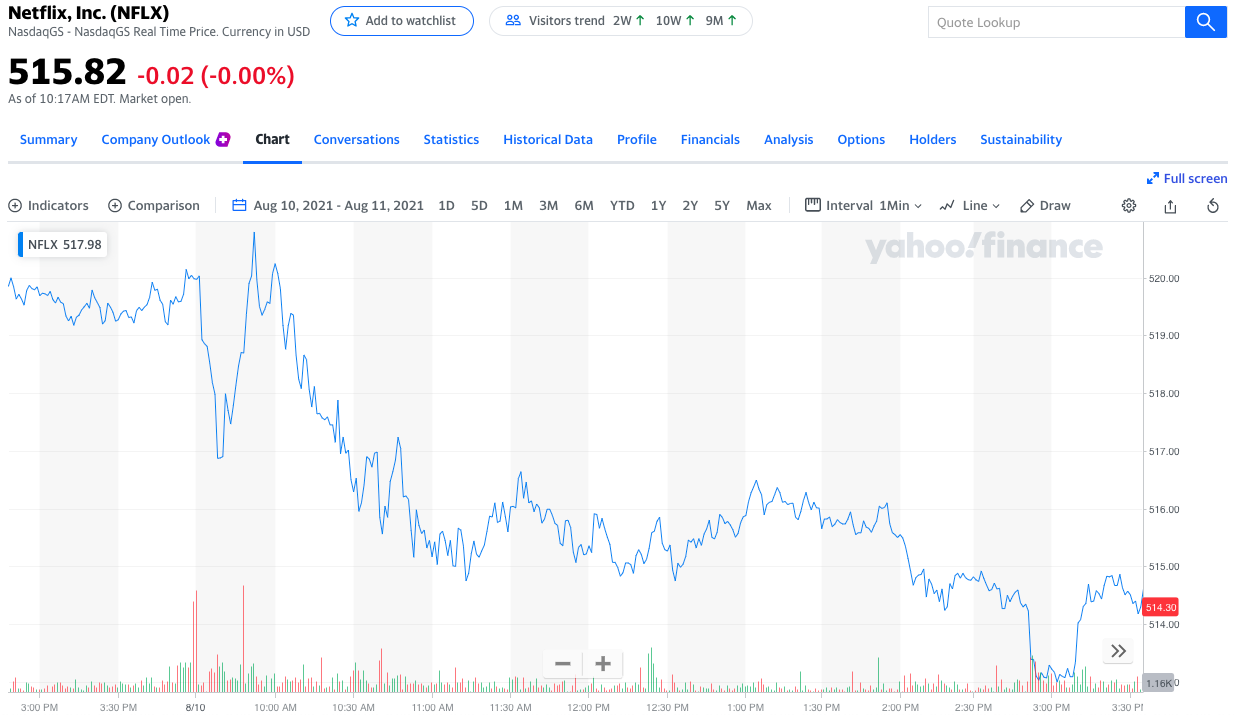Select the 5D time range
The width and height of the screenshot is (1235, 715).
click(x=479, y=205)
